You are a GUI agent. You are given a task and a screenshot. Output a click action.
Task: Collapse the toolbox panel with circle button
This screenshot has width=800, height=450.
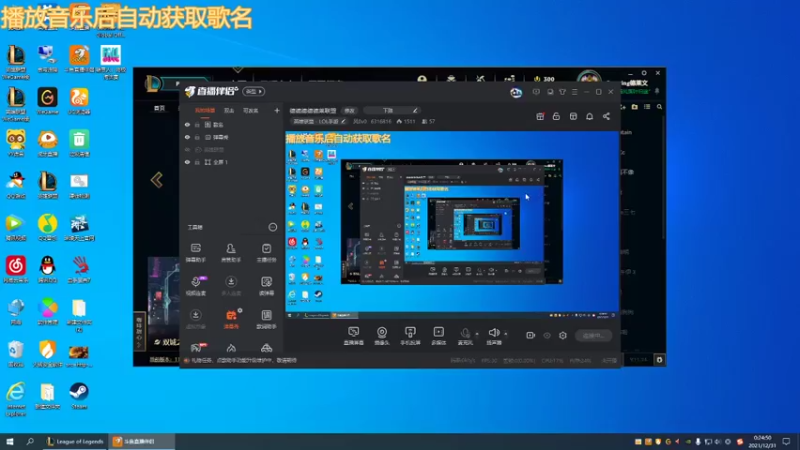tap(272, 227)
